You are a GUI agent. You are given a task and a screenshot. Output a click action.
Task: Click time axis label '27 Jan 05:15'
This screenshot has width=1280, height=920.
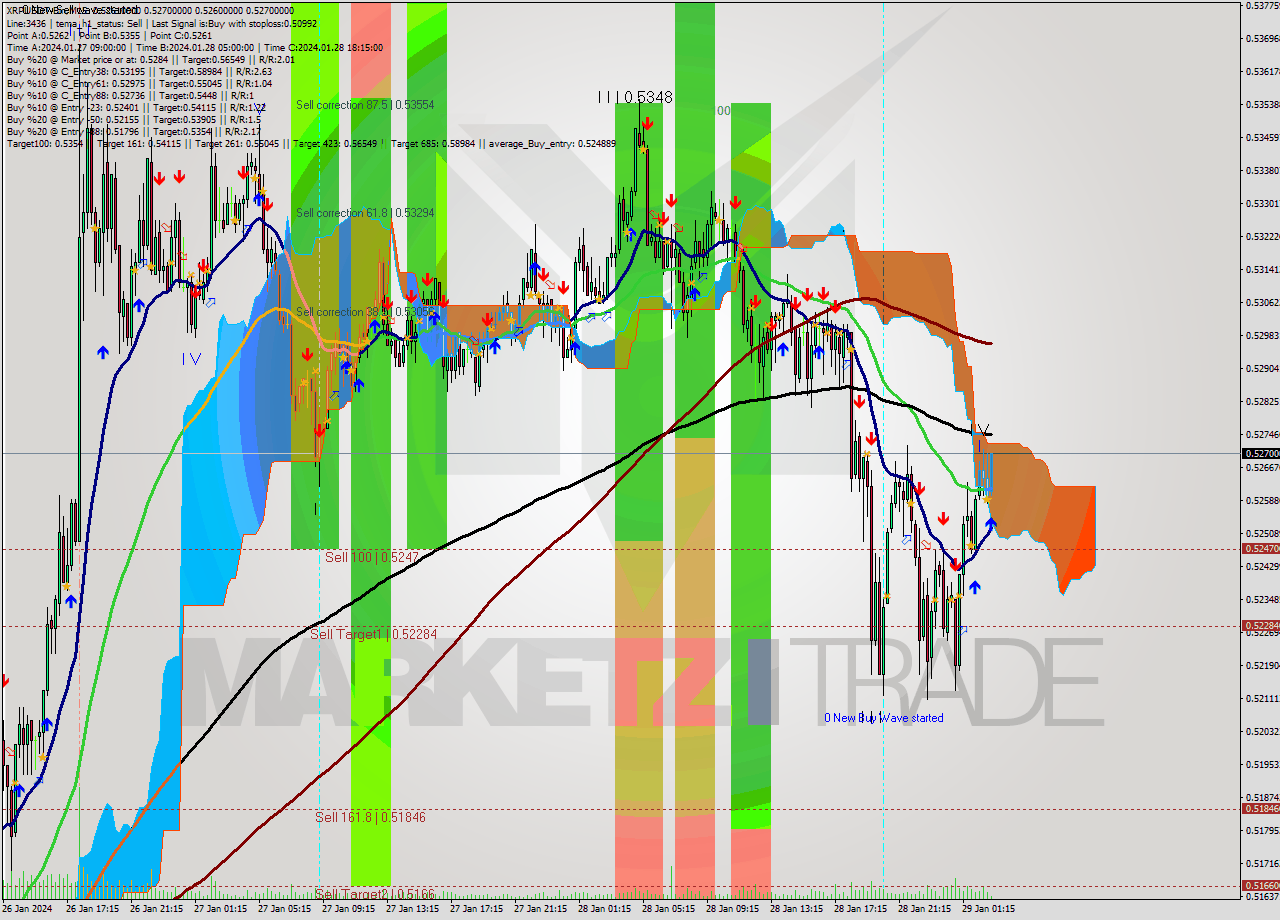(284, 909)
